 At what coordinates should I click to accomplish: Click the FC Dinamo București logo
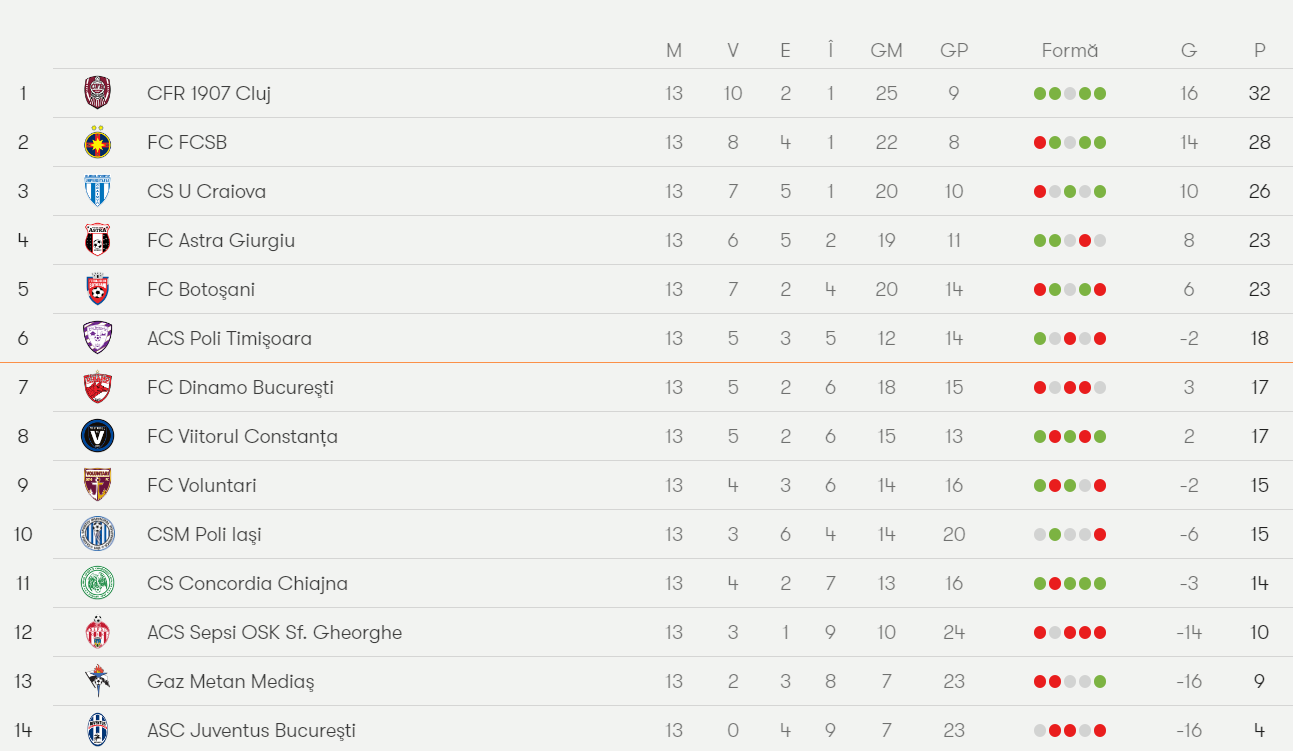(97, 387)
